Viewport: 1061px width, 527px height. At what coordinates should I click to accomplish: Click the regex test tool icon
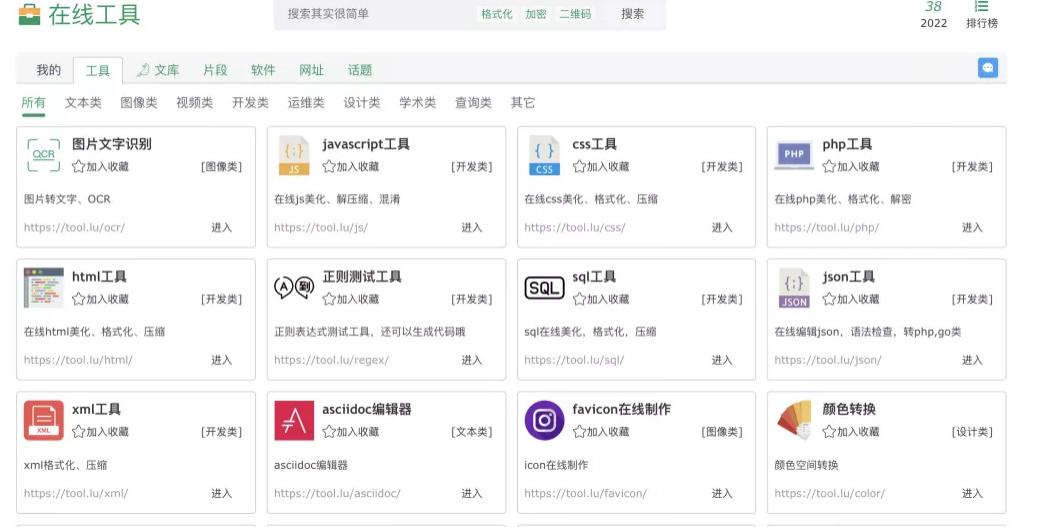click(294, 288)
